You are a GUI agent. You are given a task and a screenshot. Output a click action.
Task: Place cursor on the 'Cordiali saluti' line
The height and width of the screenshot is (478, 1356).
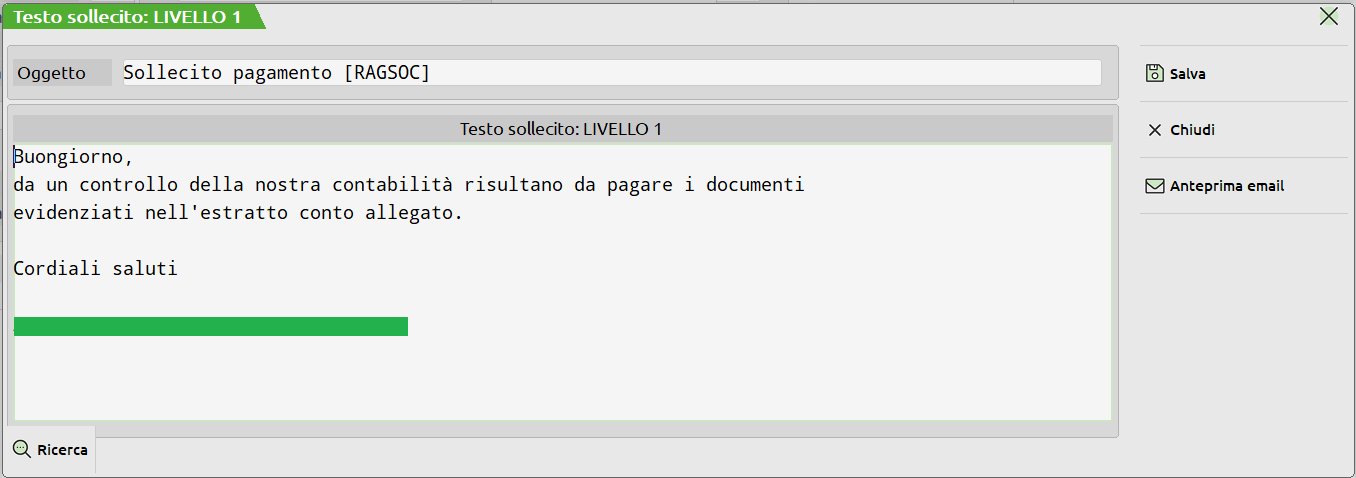click(x=96, y=269)
